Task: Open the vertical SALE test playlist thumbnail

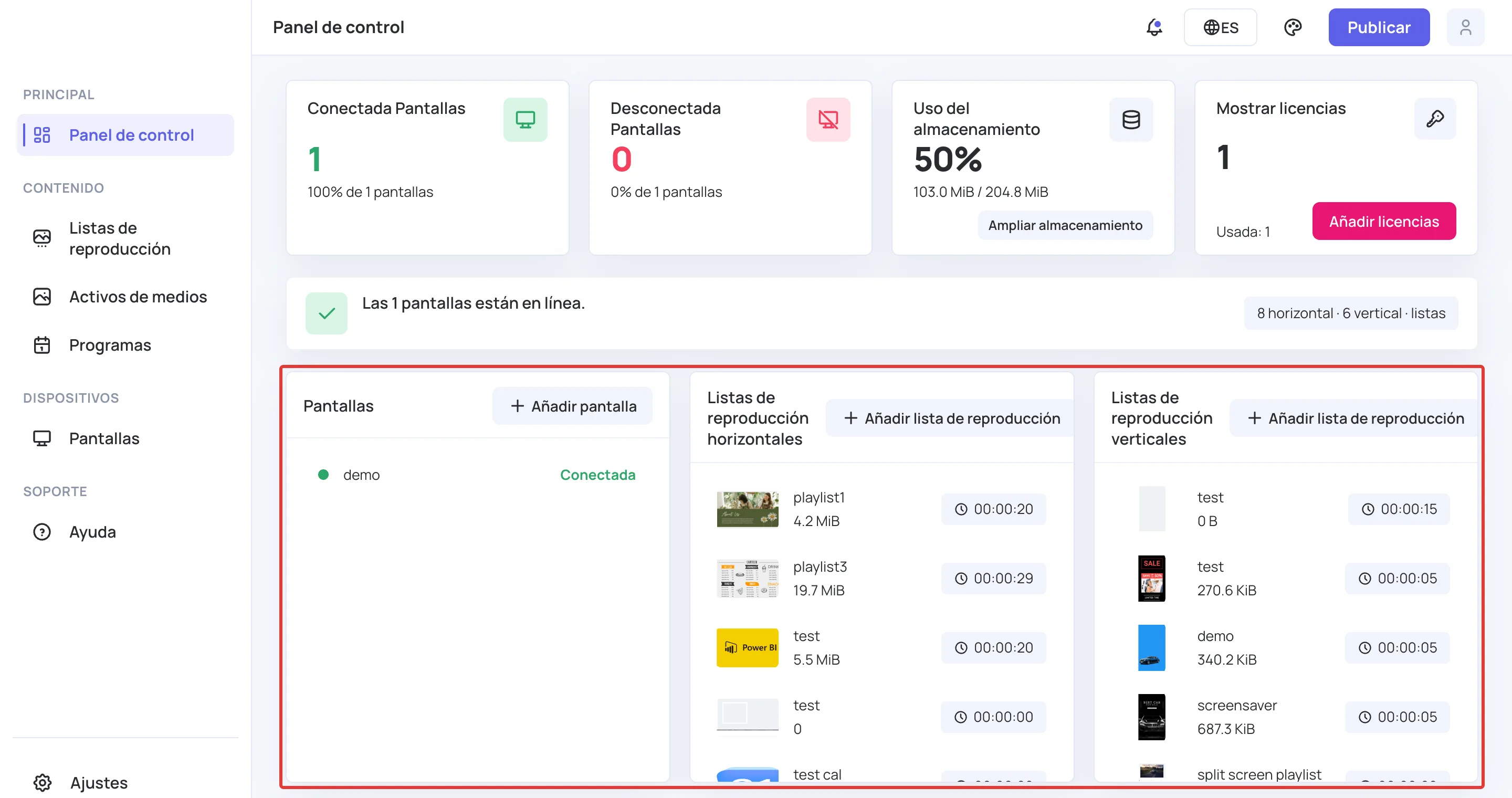Action: click(1152, 579)
